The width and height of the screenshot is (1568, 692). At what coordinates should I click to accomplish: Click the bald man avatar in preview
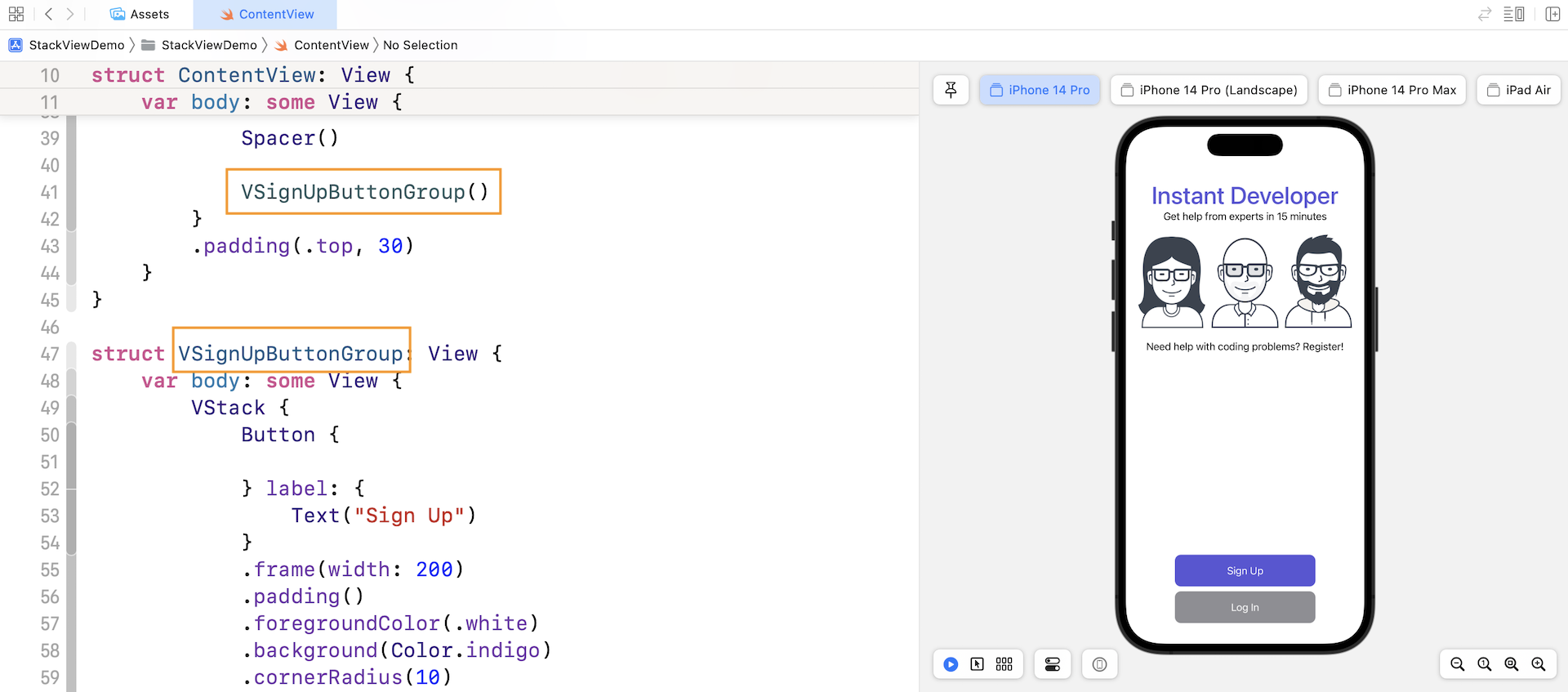tap(1245, 282)
